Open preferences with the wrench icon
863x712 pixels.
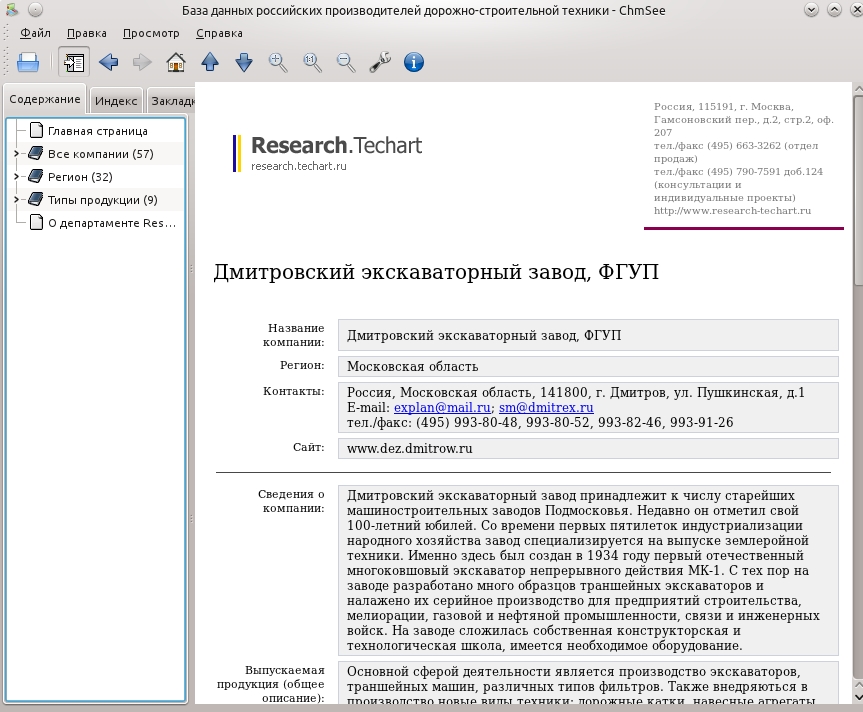click(x=380, y=62)
